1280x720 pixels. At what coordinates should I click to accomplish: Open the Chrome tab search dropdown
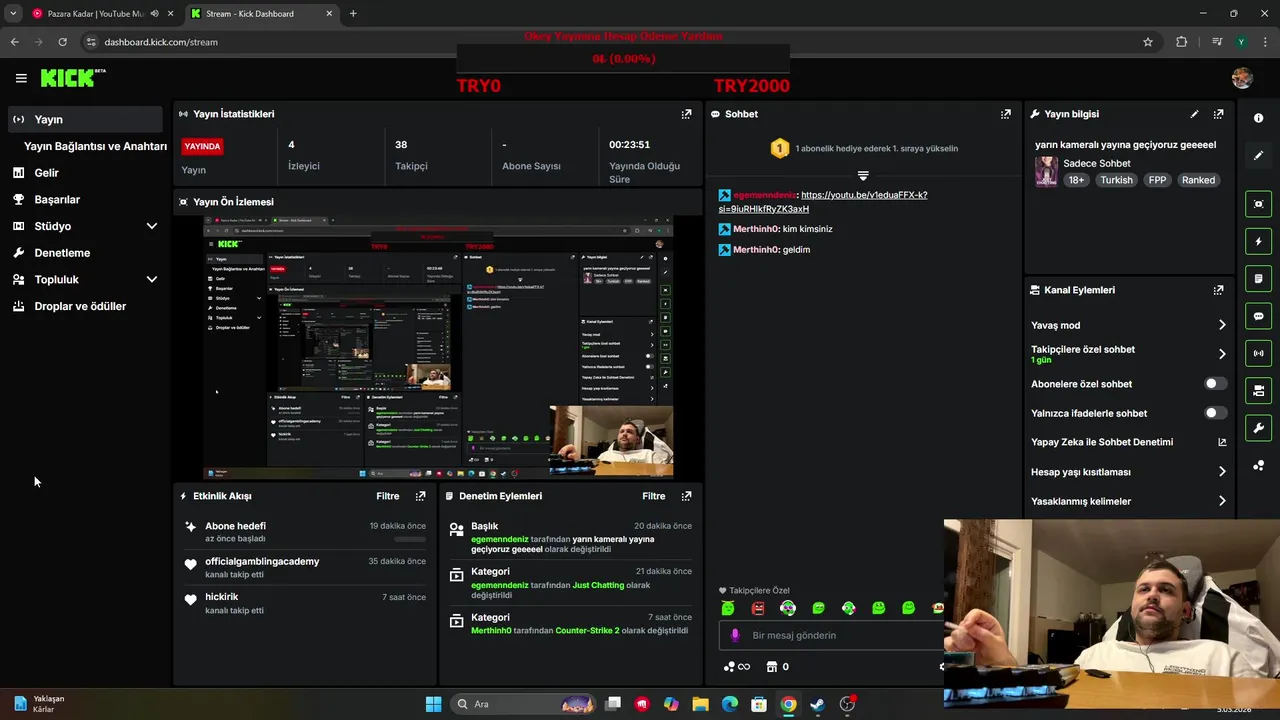13,14
